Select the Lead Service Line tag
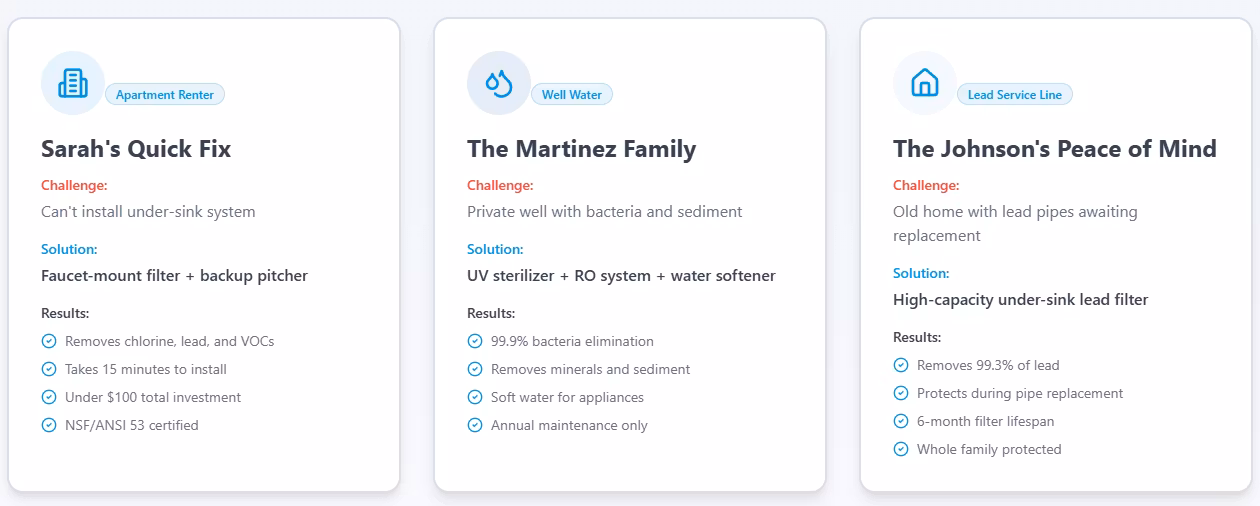The width and height of the screenshot is (1260, 506). tap(1014, 95)
